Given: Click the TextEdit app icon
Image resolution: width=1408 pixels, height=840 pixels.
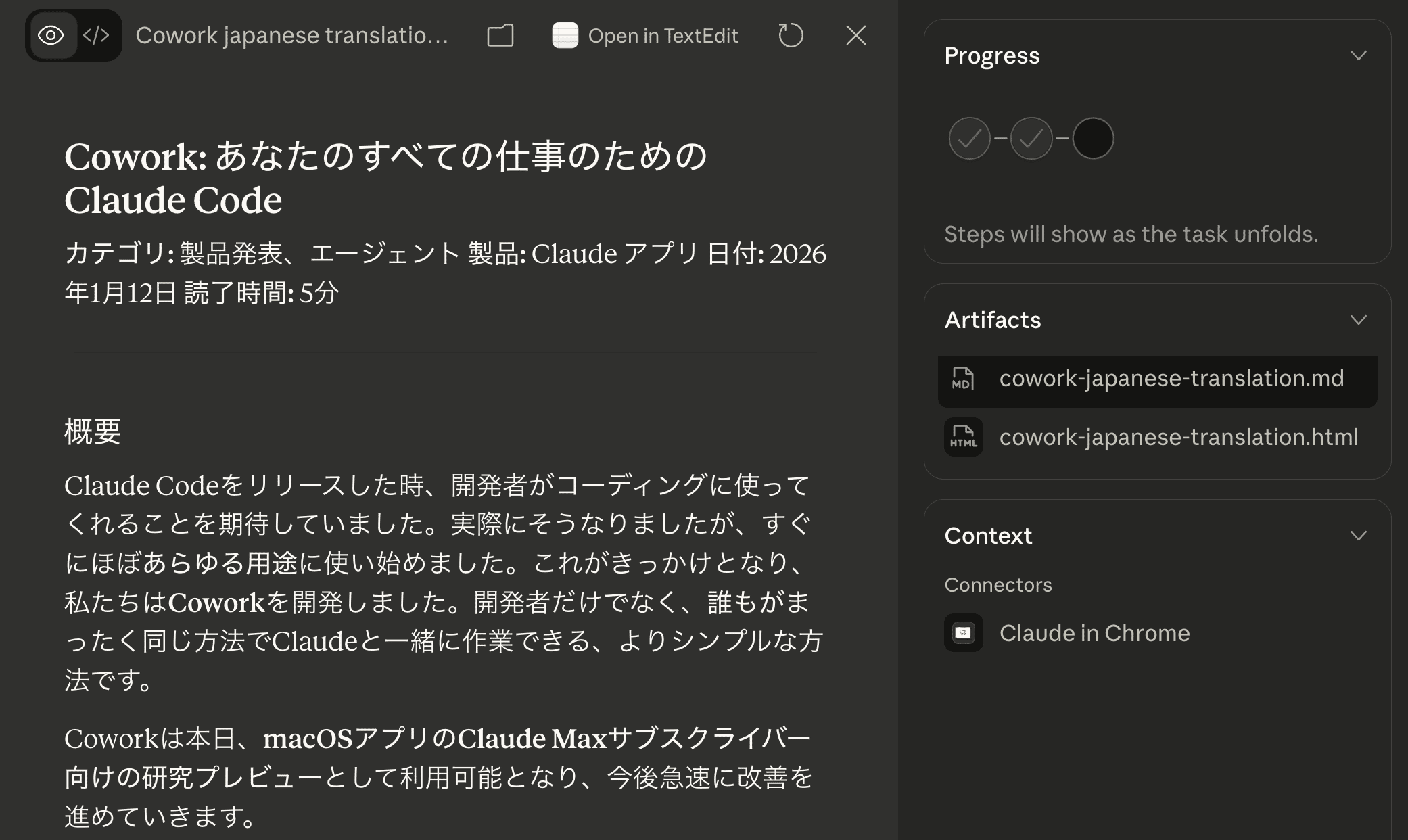Looking at the screenshot, I should (565, 35).
